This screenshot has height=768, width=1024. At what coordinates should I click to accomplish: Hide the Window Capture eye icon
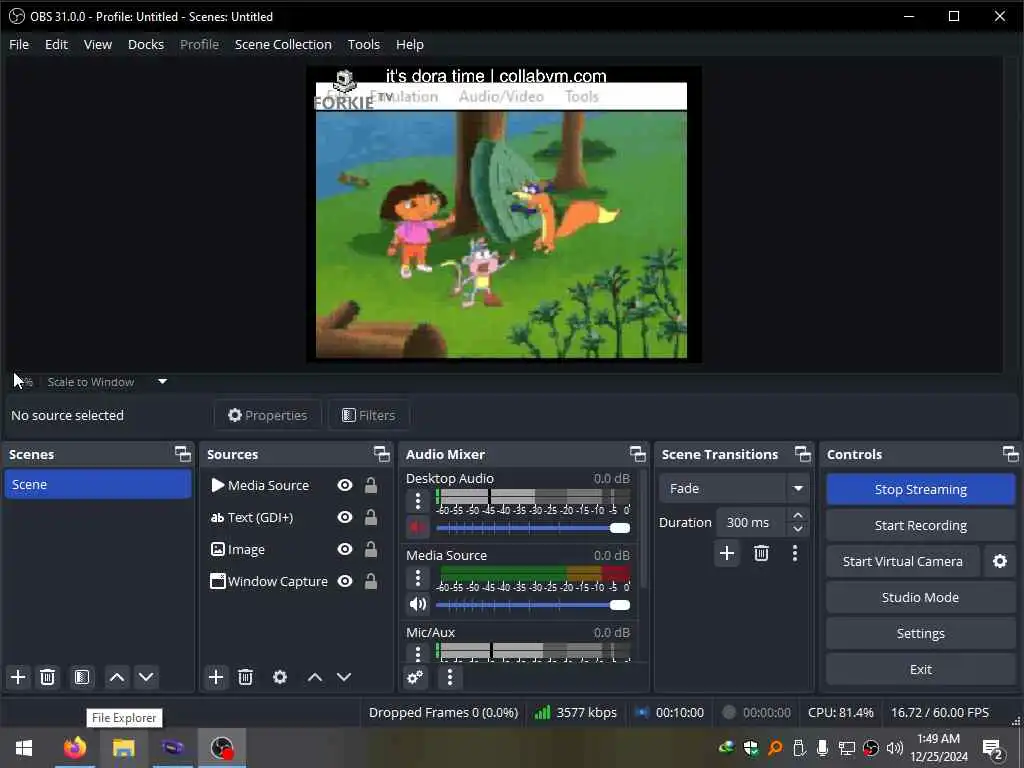point(345,581)
